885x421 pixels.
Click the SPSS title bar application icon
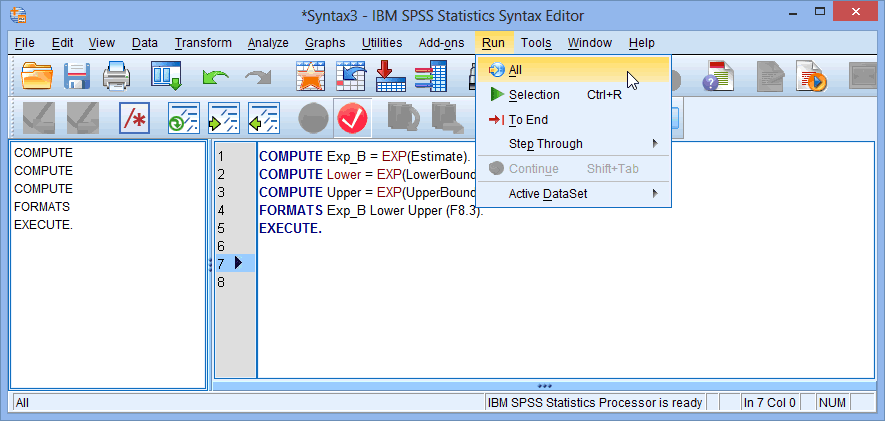click(18, 15)
